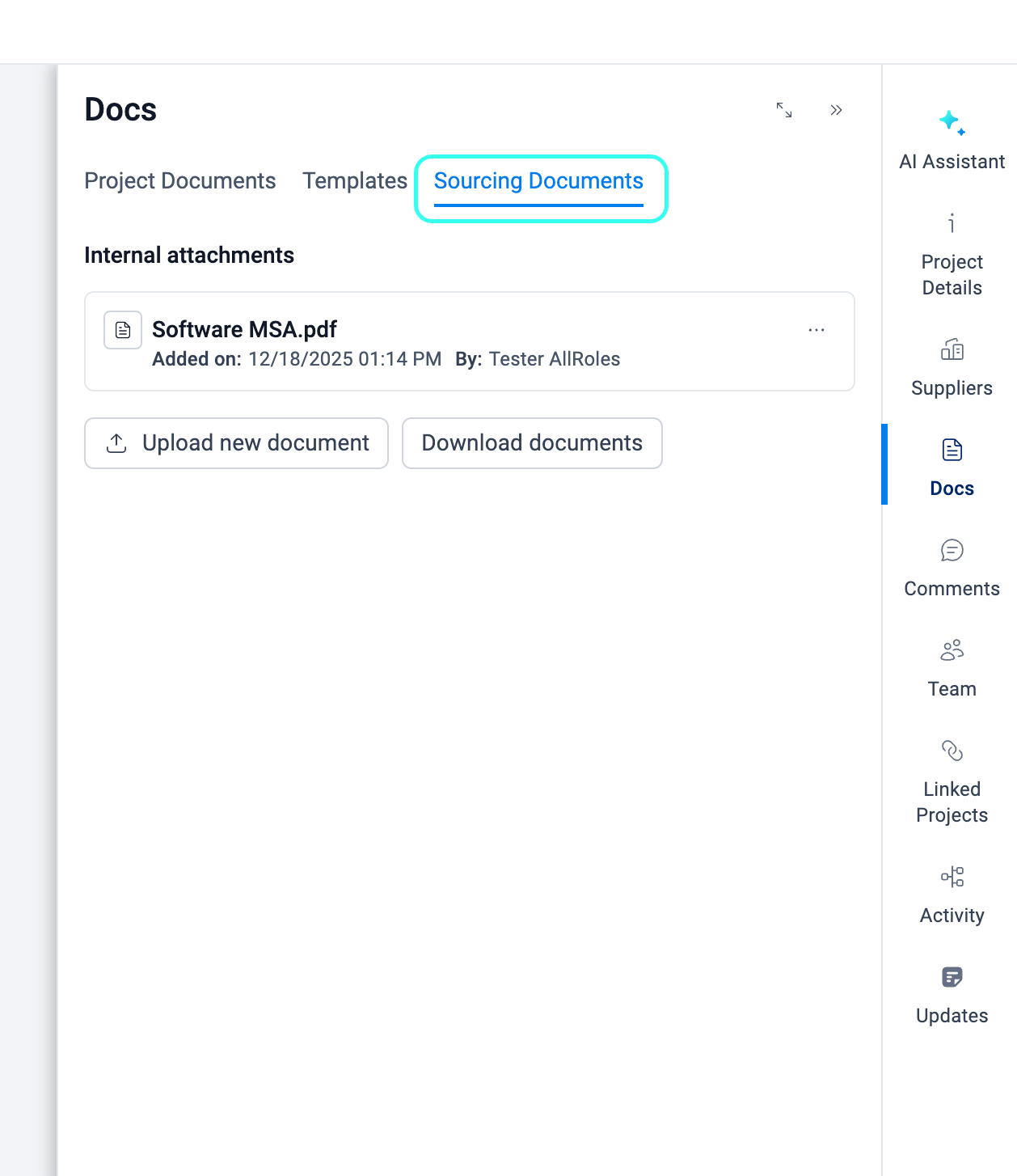
Task: Open the Software MSA.pdf file name
Action: click(x=244, y=329)
